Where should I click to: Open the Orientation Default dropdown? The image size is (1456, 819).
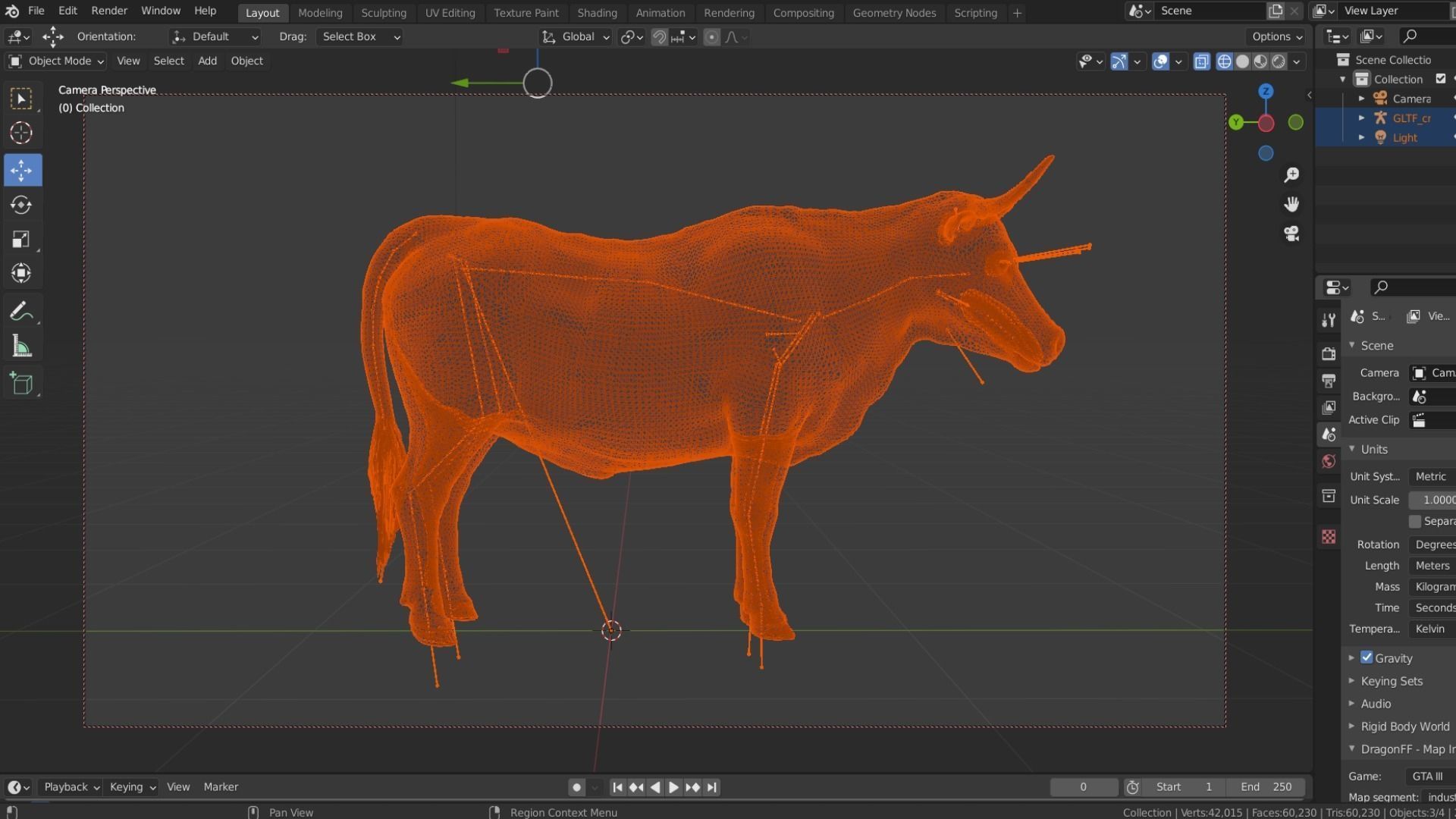215,36
